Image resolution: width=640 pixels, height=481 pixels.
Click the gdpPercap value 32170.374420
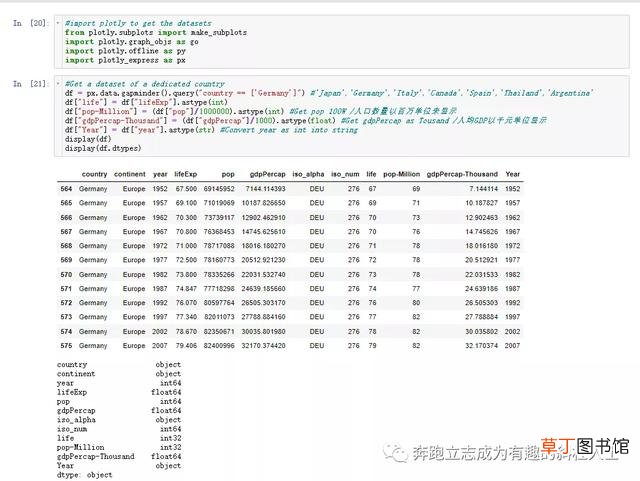(x=264, y=345)
